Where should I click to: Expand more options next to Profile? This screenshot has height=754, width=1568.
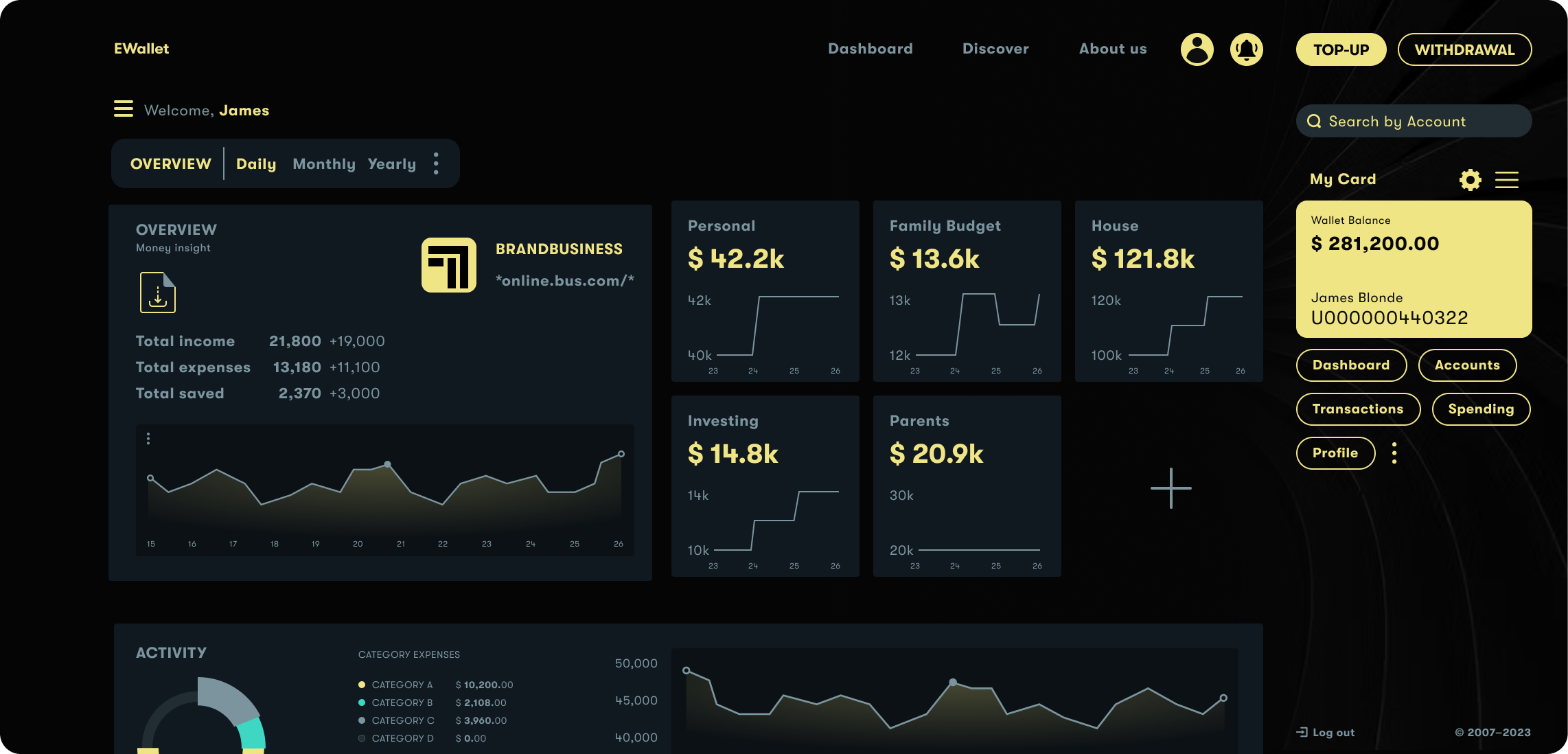click(1394, 453)
